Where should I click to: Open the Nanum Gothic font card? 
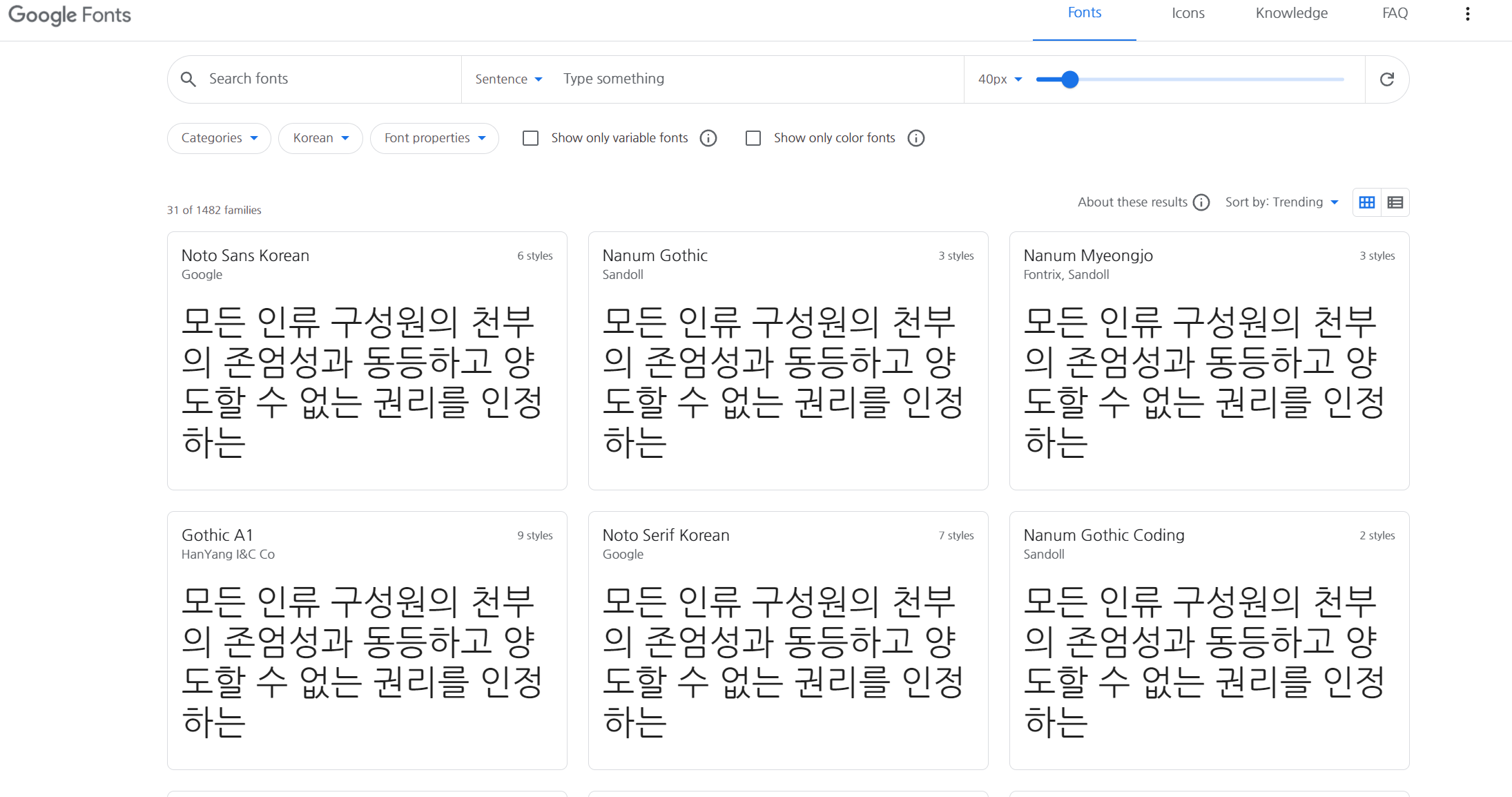point(788,361)
